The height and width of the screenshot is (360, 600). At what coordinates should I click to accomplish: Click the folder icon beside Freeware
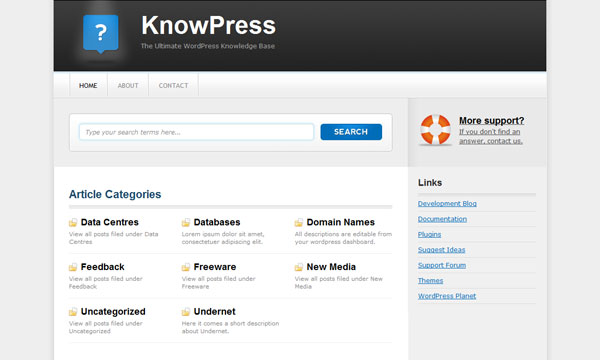(186, 267)
